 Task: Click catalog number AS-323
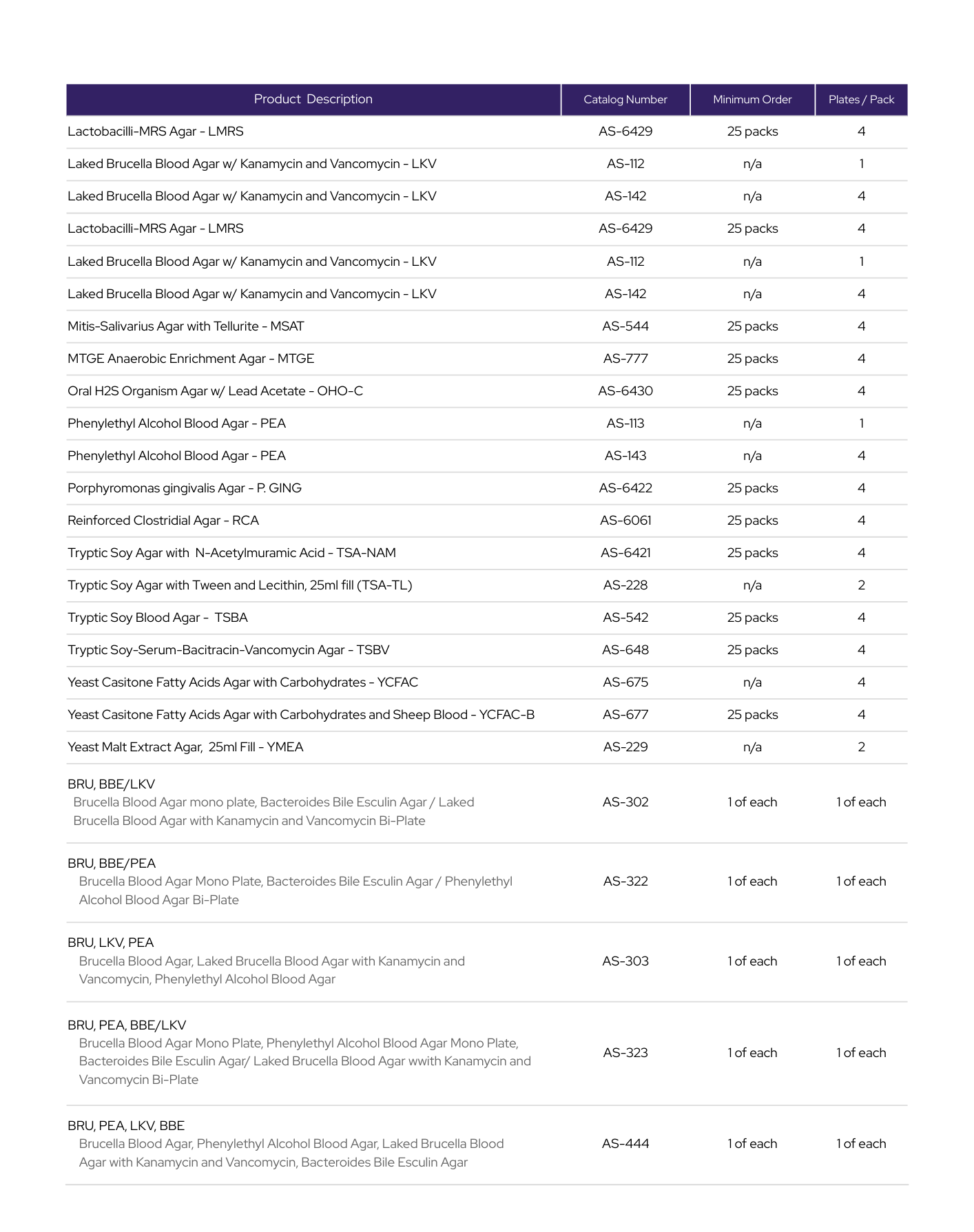[625, 1053]
